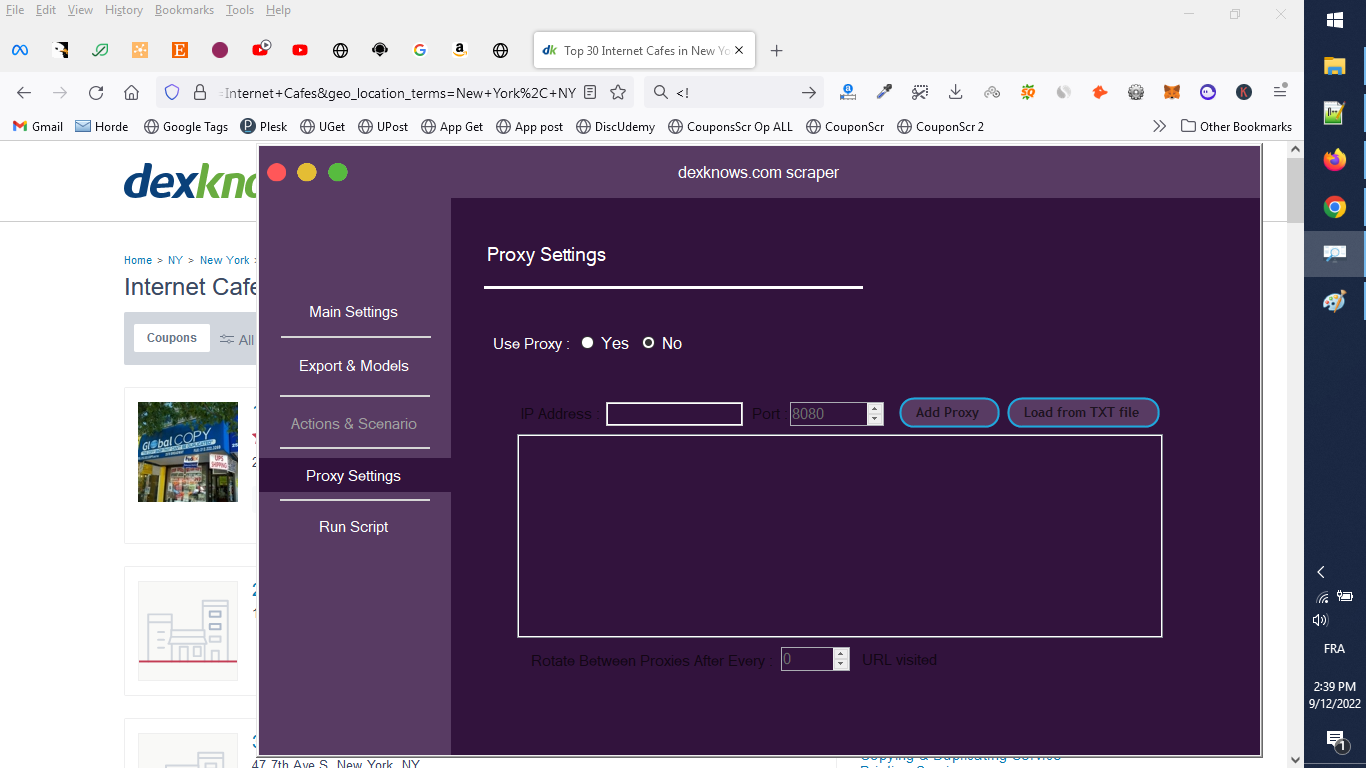Open the Meta pinned tab in Firefox
1366x768 pixels.
tap(20, 50)
